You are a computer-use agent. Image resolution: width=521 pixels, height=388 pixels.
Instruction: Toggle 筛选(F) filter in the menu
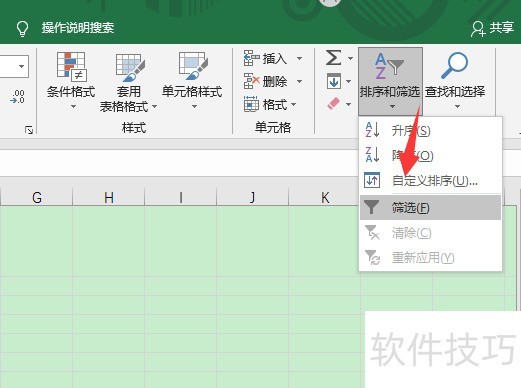click(430, 208)
